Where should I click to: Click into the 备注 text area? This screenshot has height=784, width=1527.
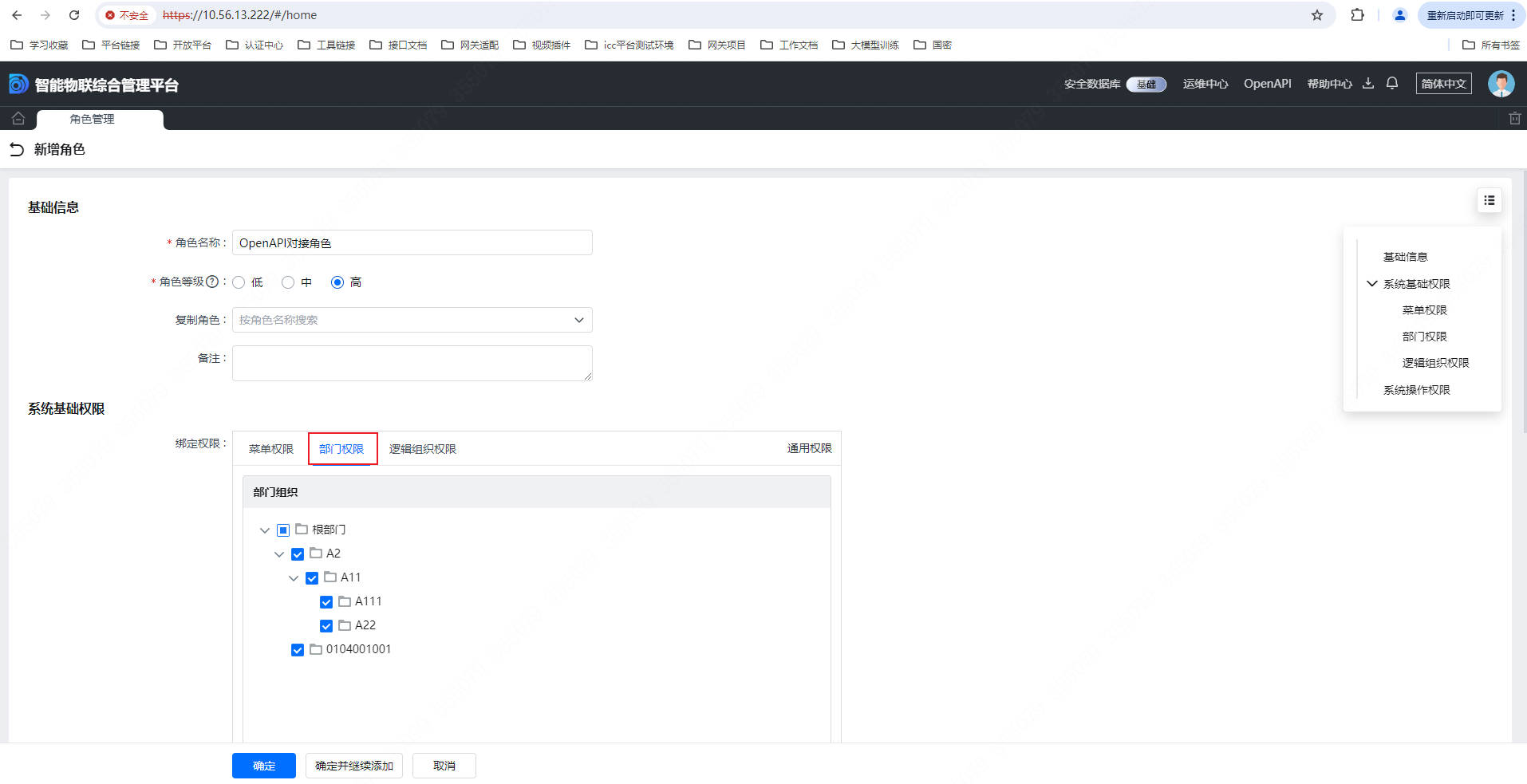[x=412, y=363]
